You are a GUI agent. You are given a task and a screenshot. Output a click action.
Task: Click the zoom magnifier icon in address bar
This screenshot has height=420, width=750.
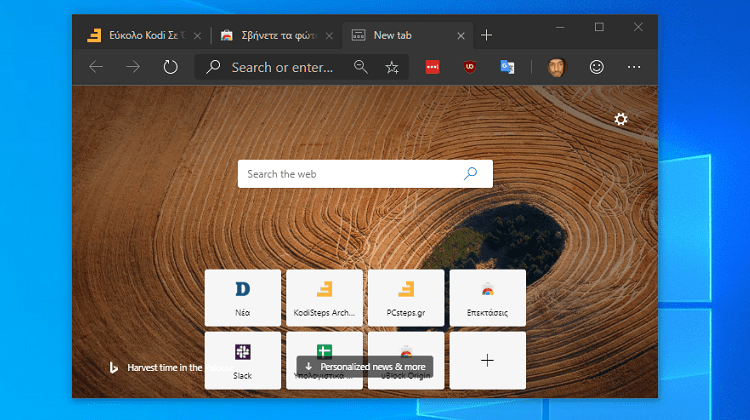tap(361, 67)
